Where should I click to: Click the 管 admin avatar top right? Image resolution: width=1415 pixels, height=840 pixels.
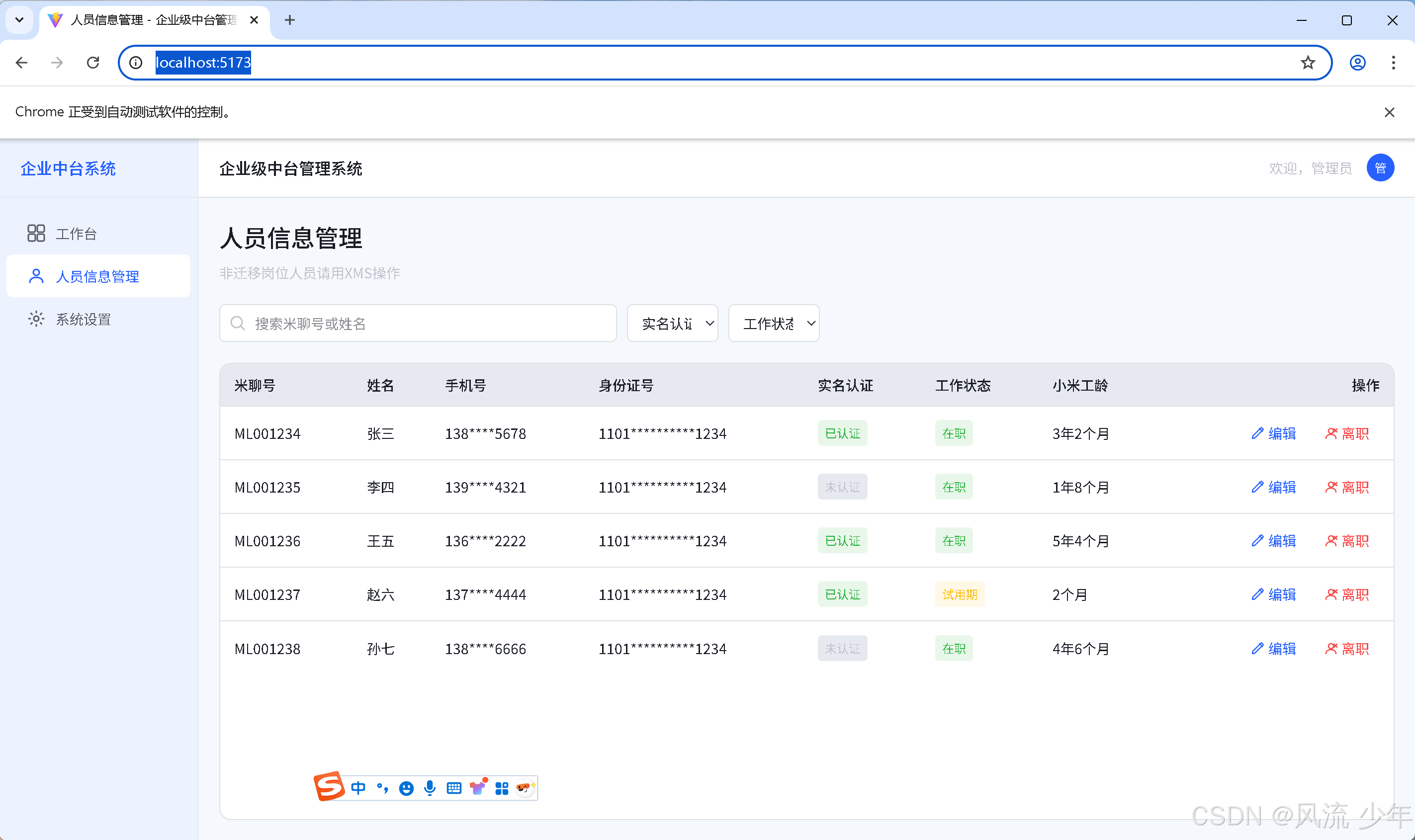(x=1381, y=168)
